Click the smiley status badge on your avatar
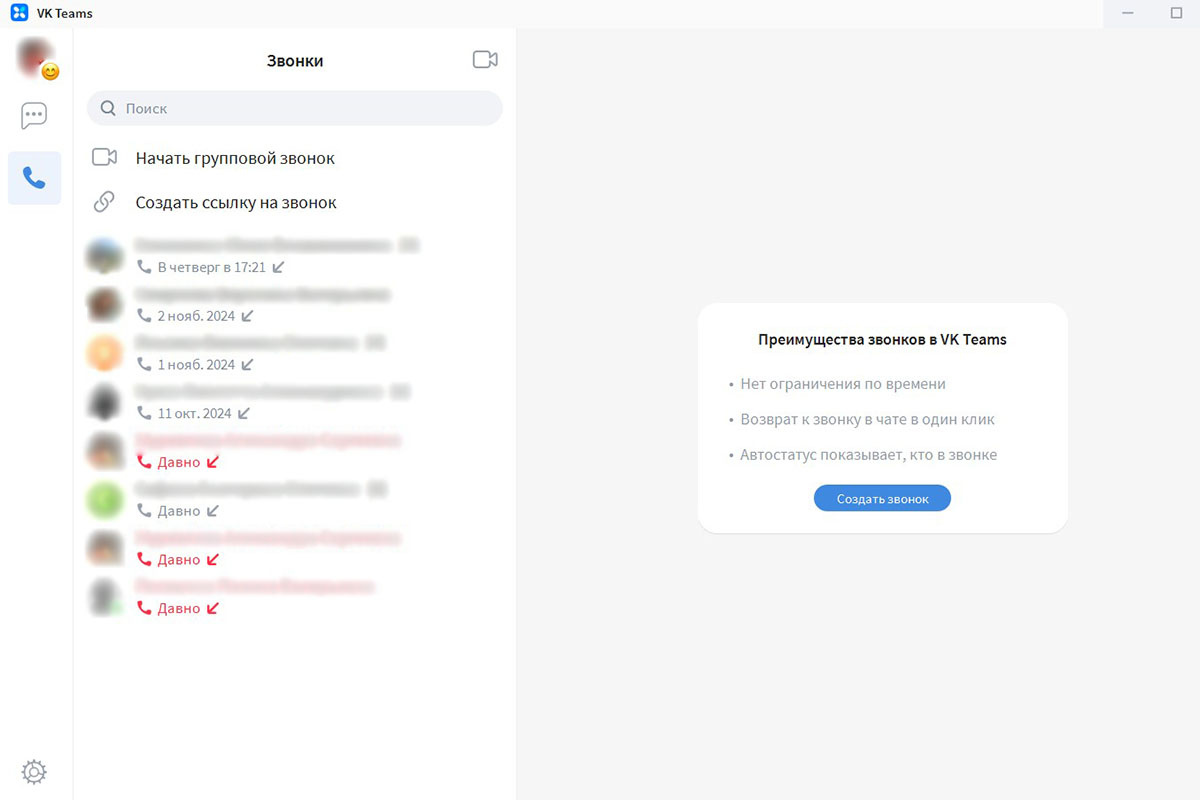Image resolution: width=1200 pixels, height=800 pixels. click(x=49, y=72)
